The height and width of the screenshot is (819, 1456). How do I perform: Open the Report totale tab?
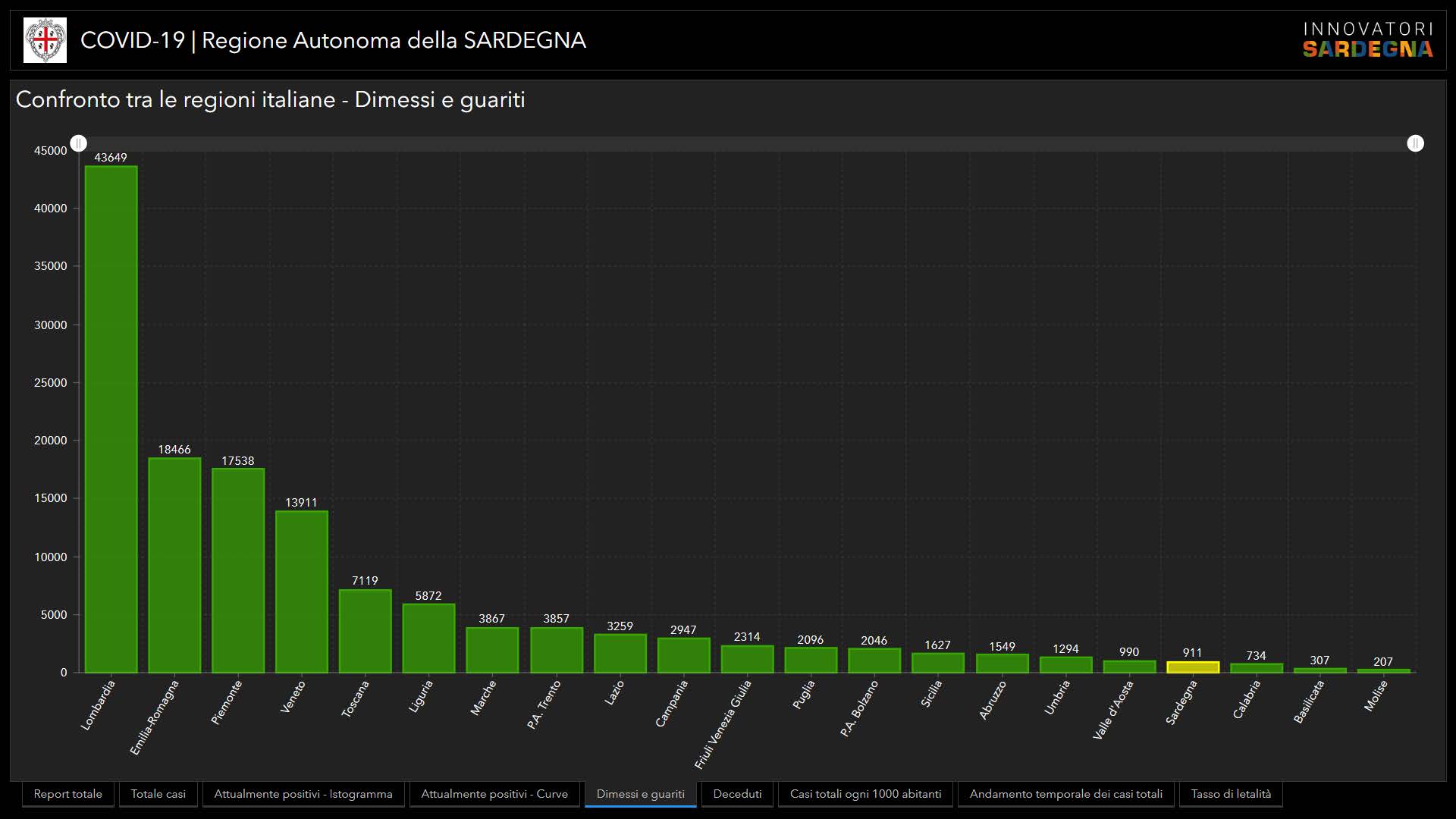(68, 794)
